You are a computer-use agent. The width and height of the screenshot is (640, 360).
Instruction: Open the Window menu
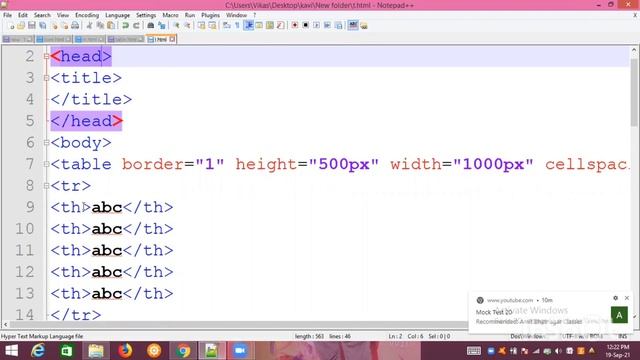(236, 15)
